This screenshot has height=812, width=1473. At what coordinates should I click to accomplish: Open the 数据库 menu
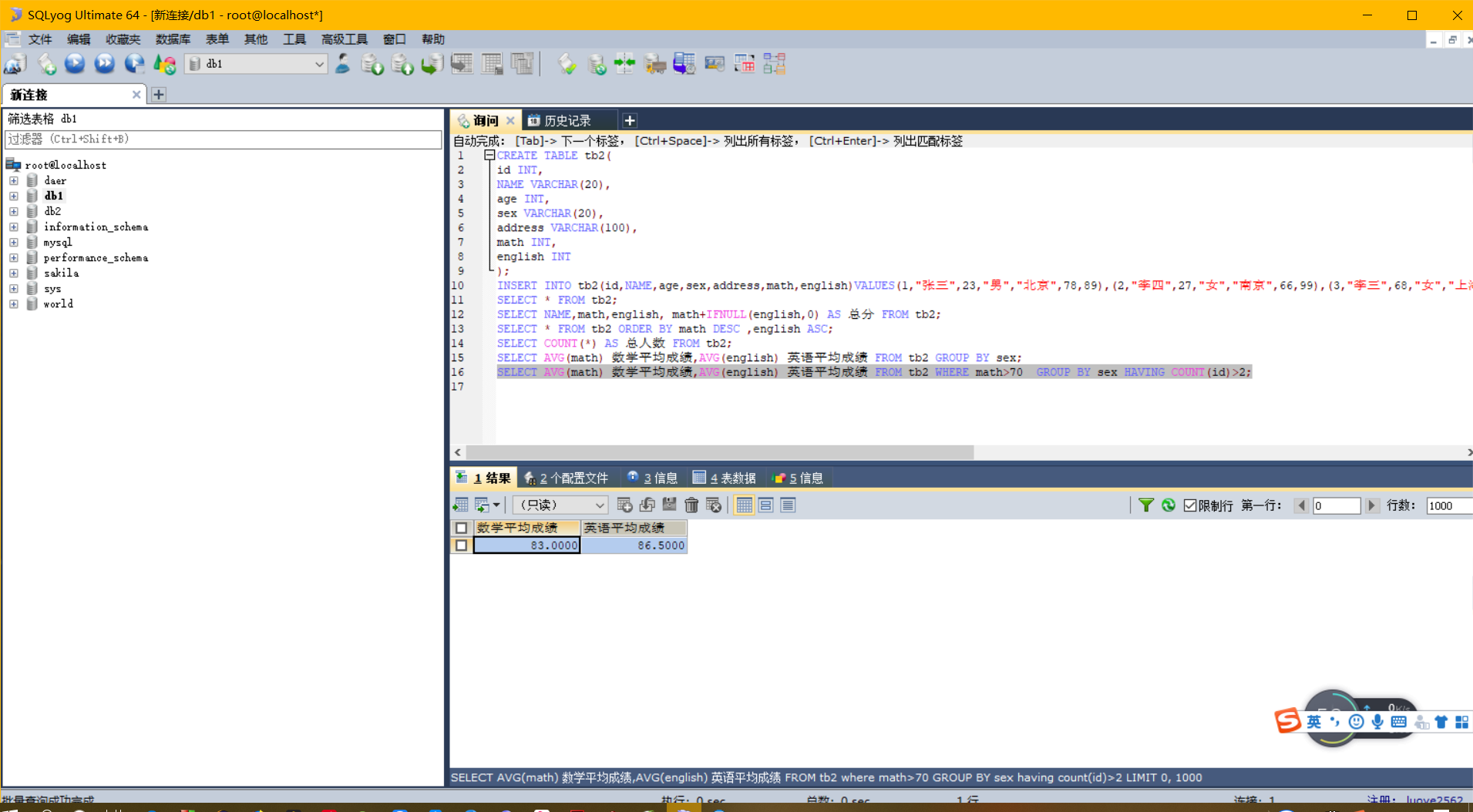173,39
